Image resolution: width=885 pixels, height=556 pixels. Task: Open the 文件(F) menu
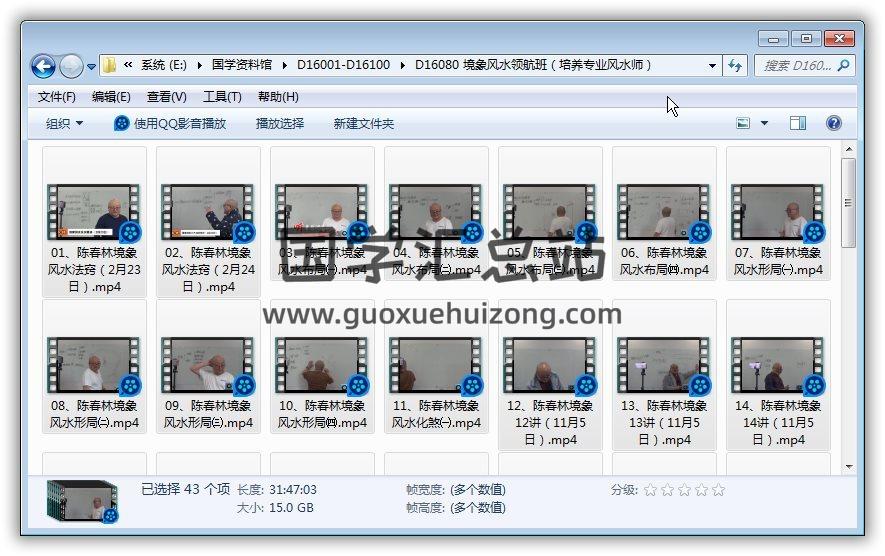pos(57,97)
